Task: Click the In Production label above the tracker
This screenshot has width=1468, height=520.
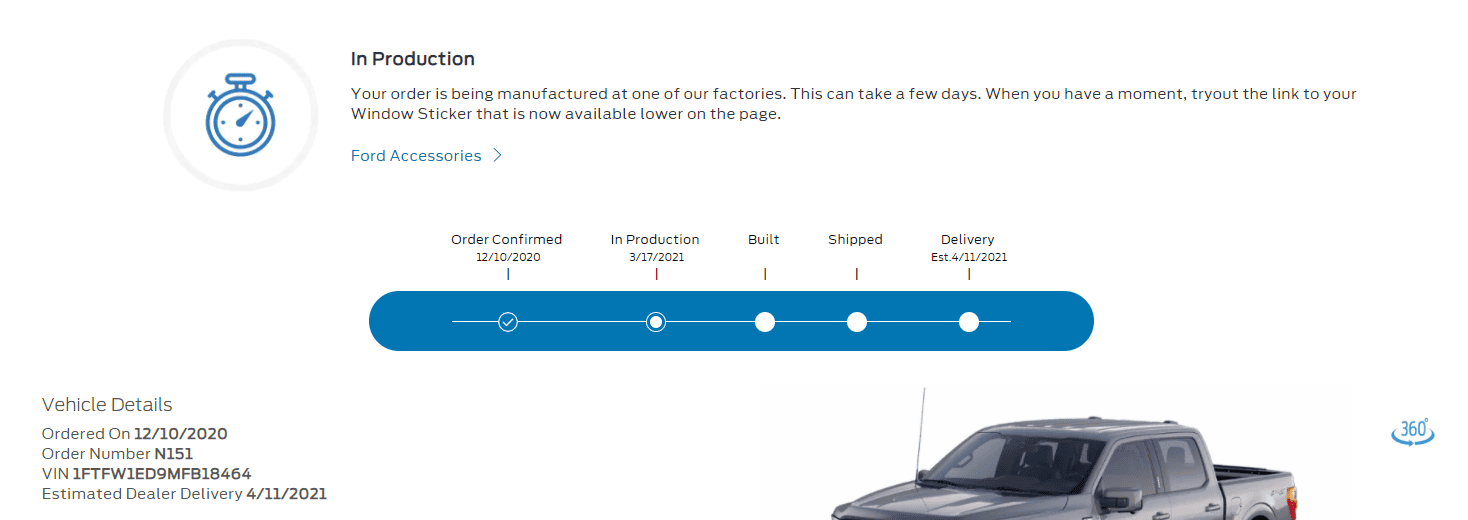Action: (655, 240)
